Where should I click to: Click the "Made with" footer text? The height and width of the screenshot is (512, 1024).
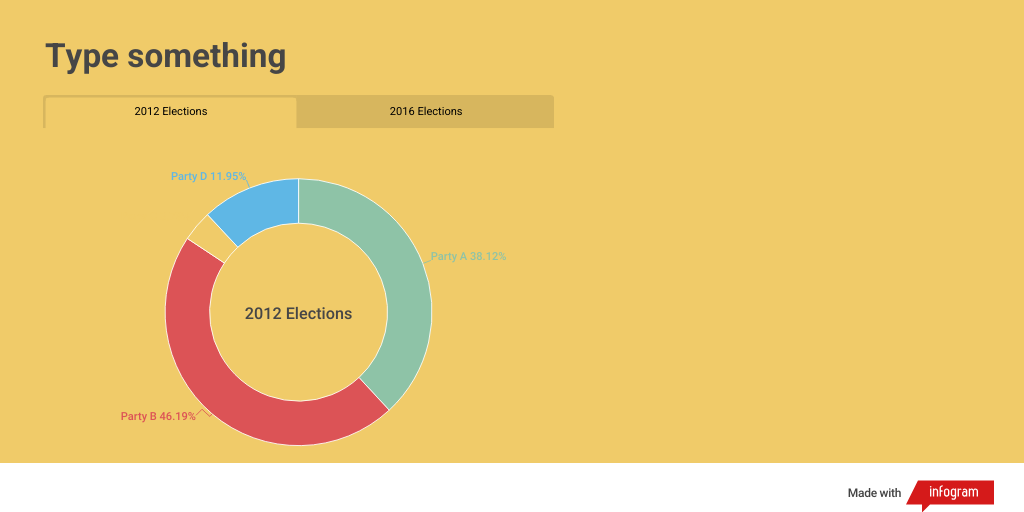coord(874,493)
